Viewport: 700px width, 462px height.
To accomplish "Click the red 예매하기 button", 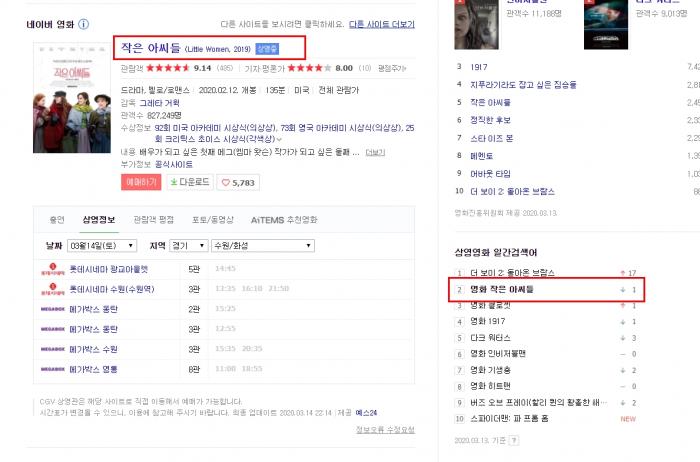I will click(141, 182).
